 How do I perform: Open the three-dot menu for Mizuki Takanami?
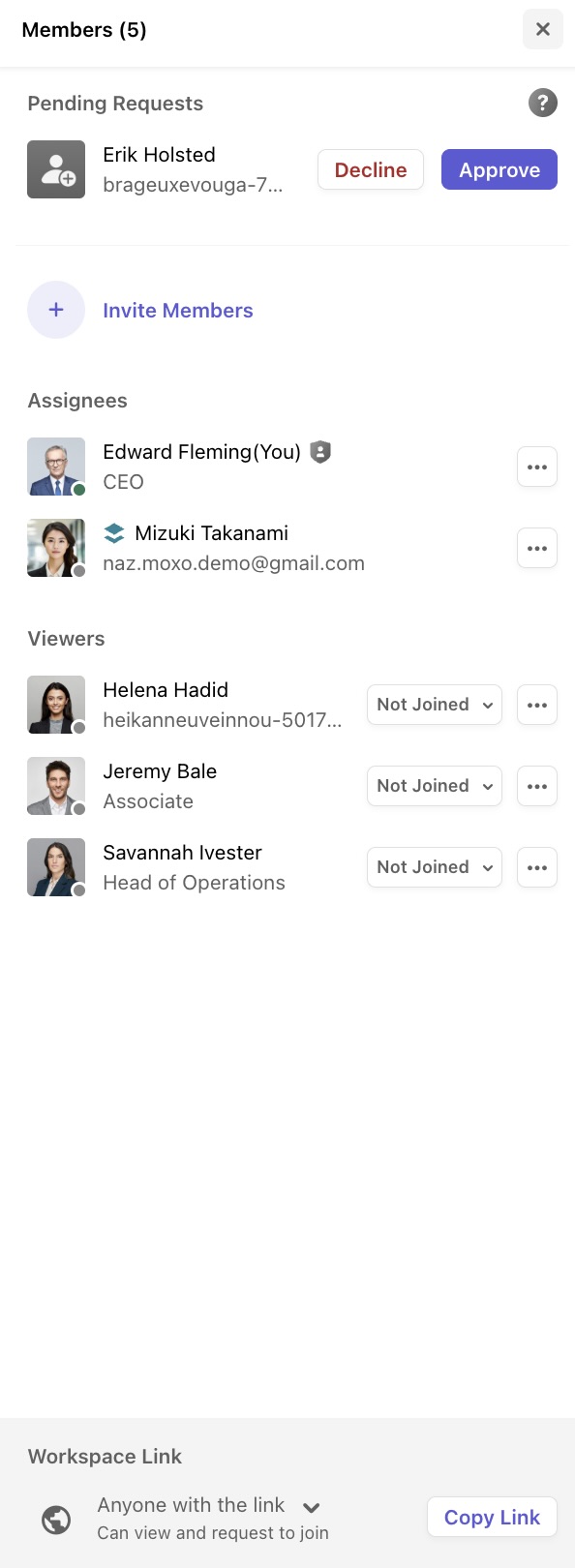[536, 548]
